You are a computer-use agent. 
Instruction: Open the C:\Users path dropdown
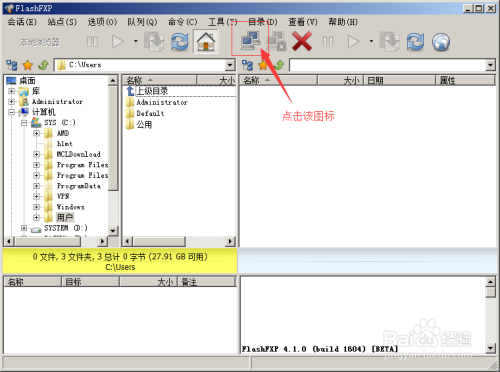tap(230, 65)
